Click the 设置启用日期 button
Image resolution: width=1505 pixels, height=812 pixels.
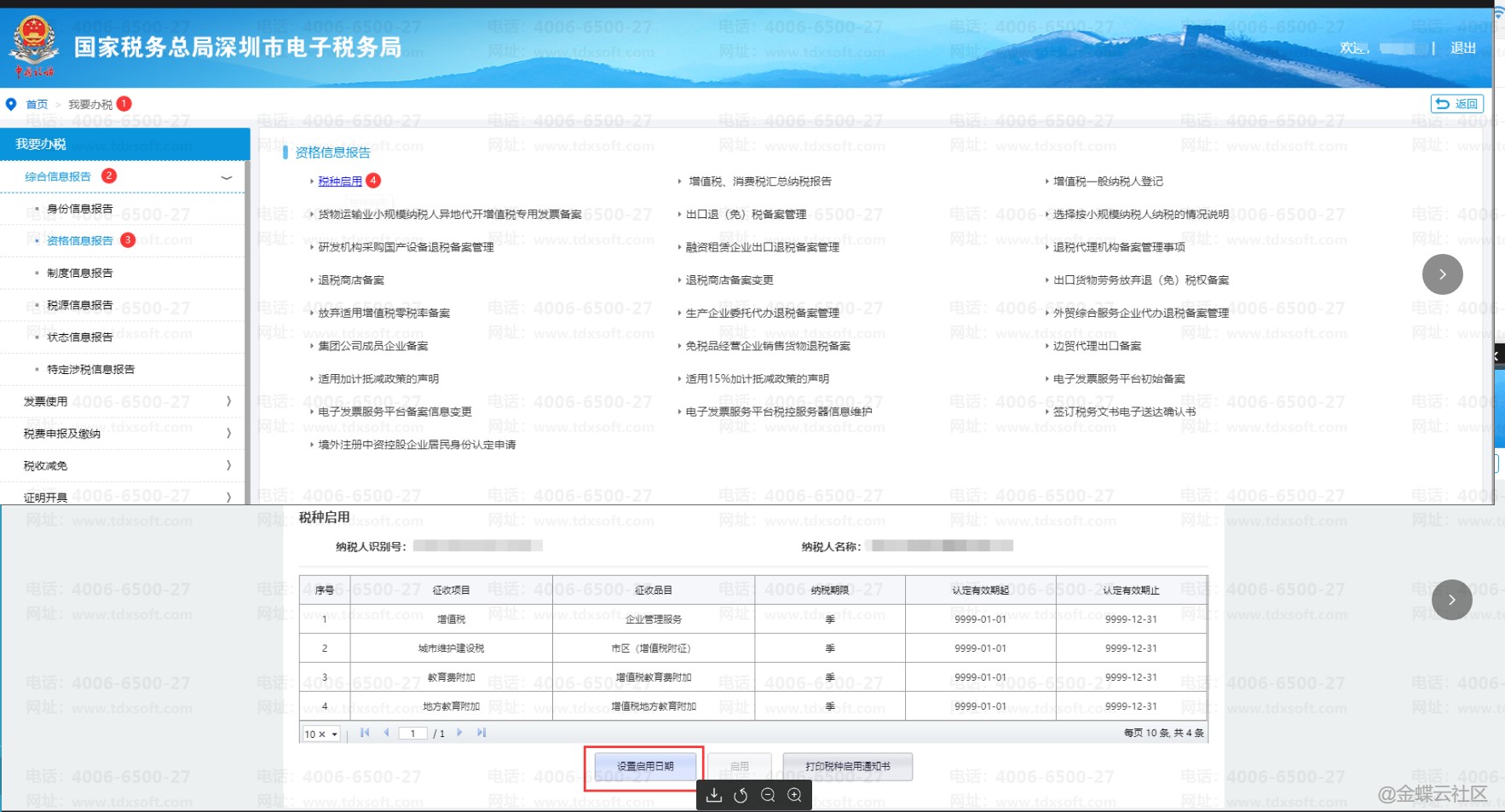pyautogui.click(x=645, y=766)
